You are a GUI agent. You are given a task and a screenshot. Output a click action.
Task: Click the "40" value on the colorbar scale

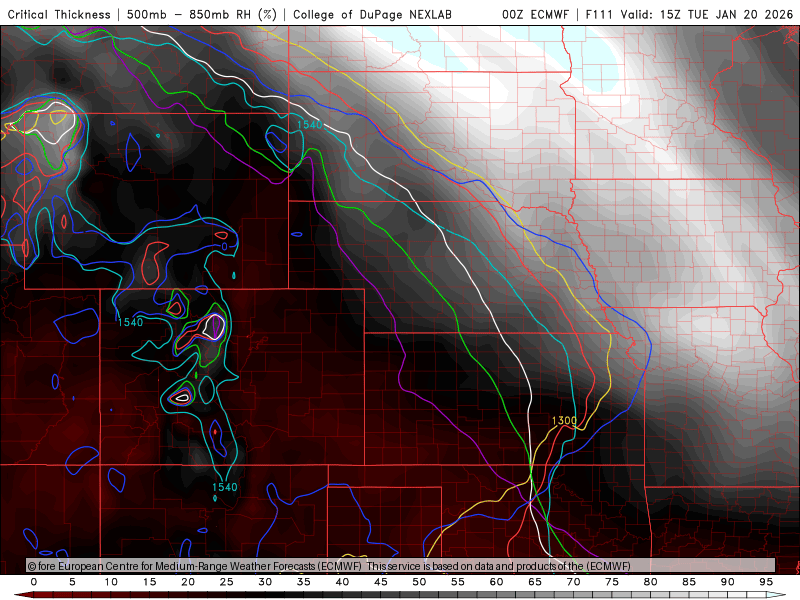[342, 582]
